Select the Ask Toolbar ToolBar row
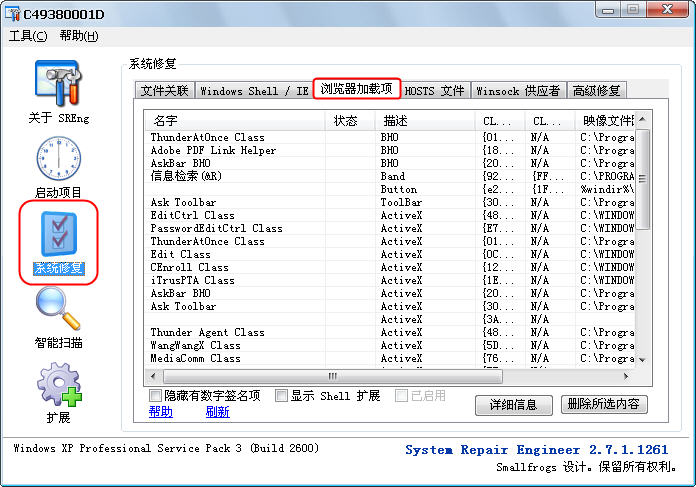Screen dimensions: 696x487 (390, 202)
